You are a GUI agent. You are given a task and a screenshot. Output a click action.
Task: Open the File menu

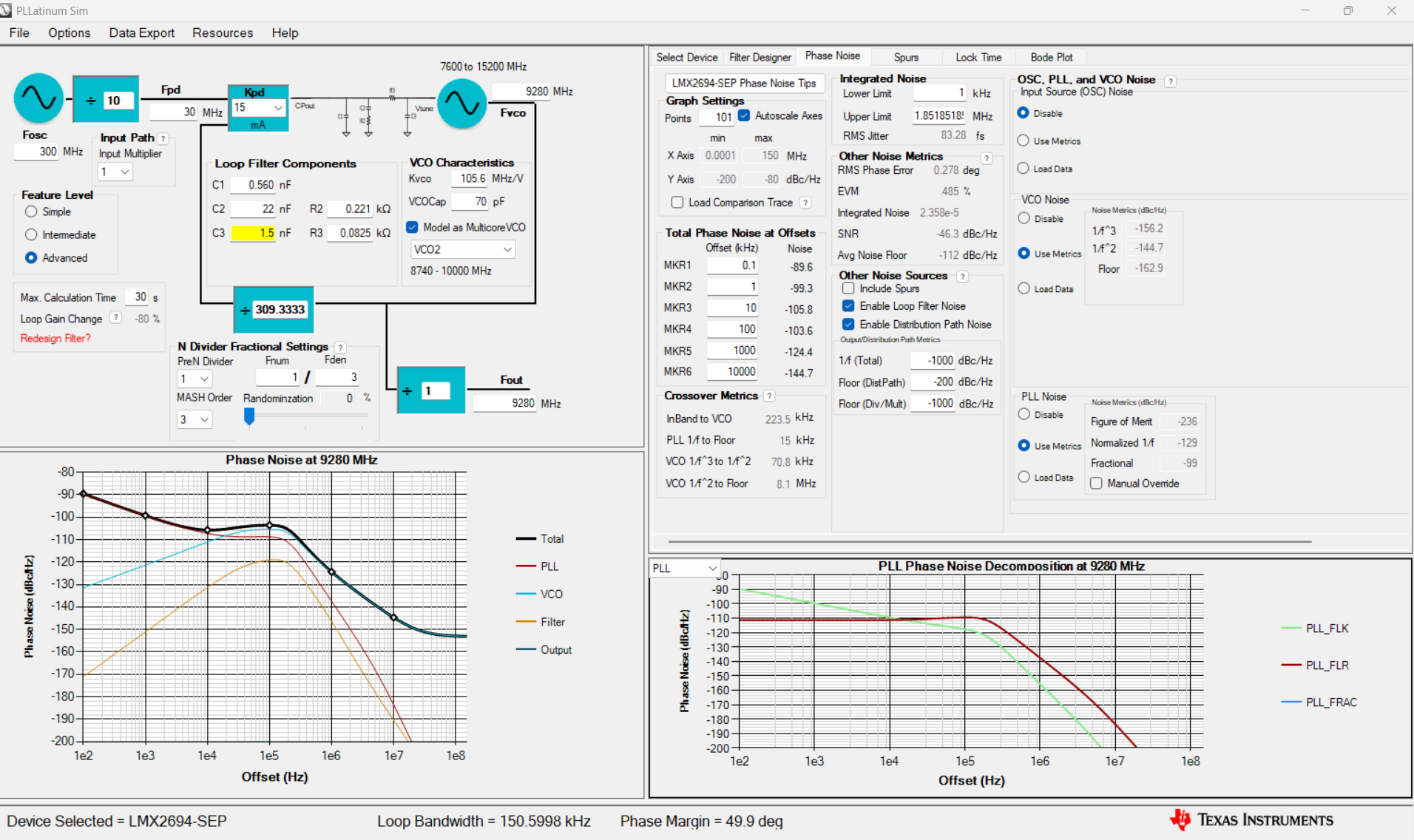[x=19, y=33]
